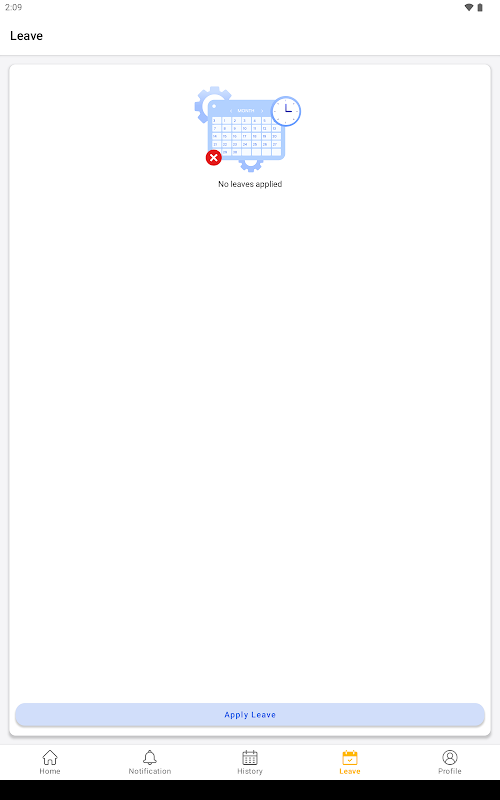
Task: Click the red X badge on the calendar illustration
Action: click(x=213, y=158)
